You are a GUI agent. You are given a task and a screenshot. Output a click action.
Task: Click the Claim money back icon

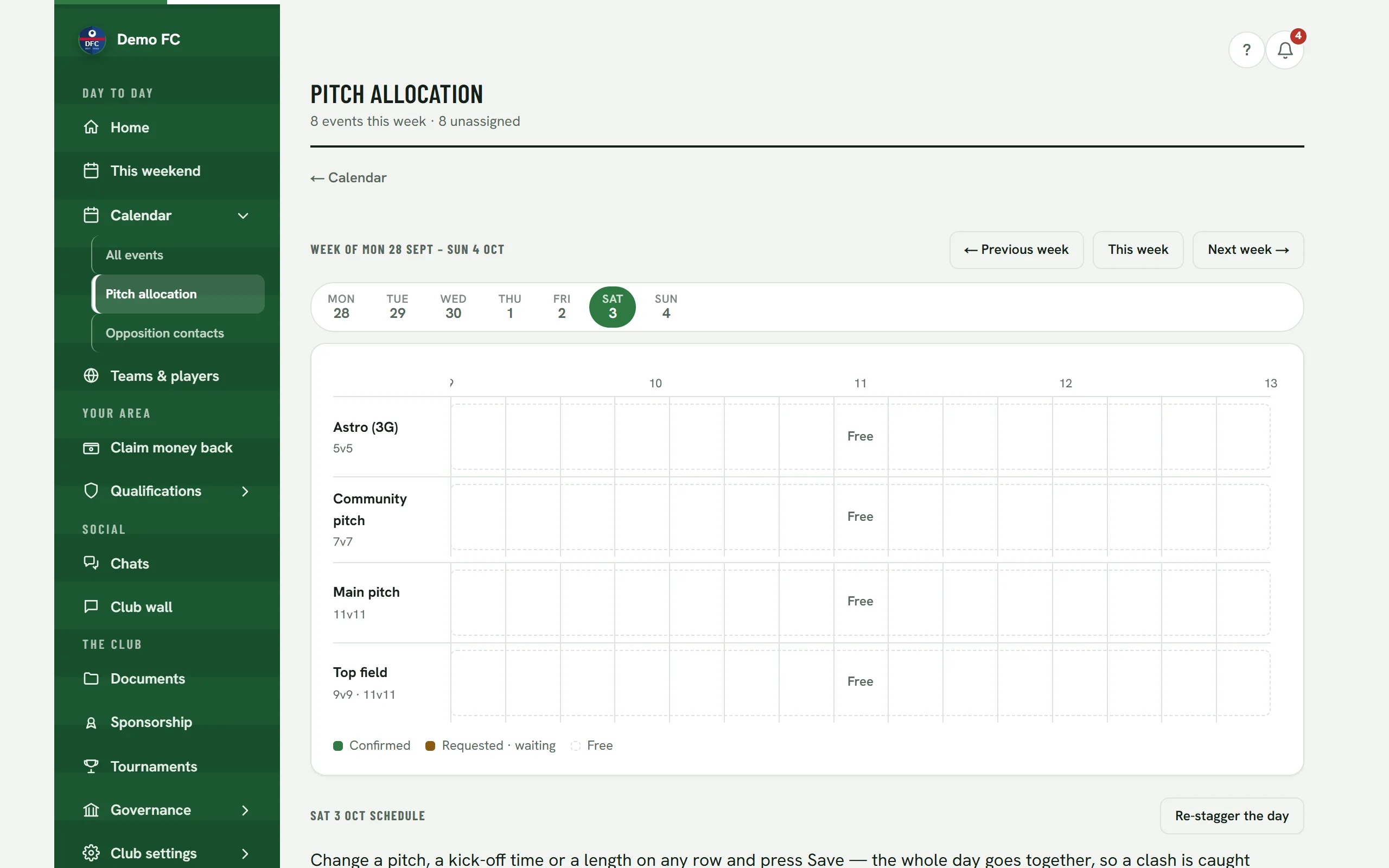pos(91,448)
